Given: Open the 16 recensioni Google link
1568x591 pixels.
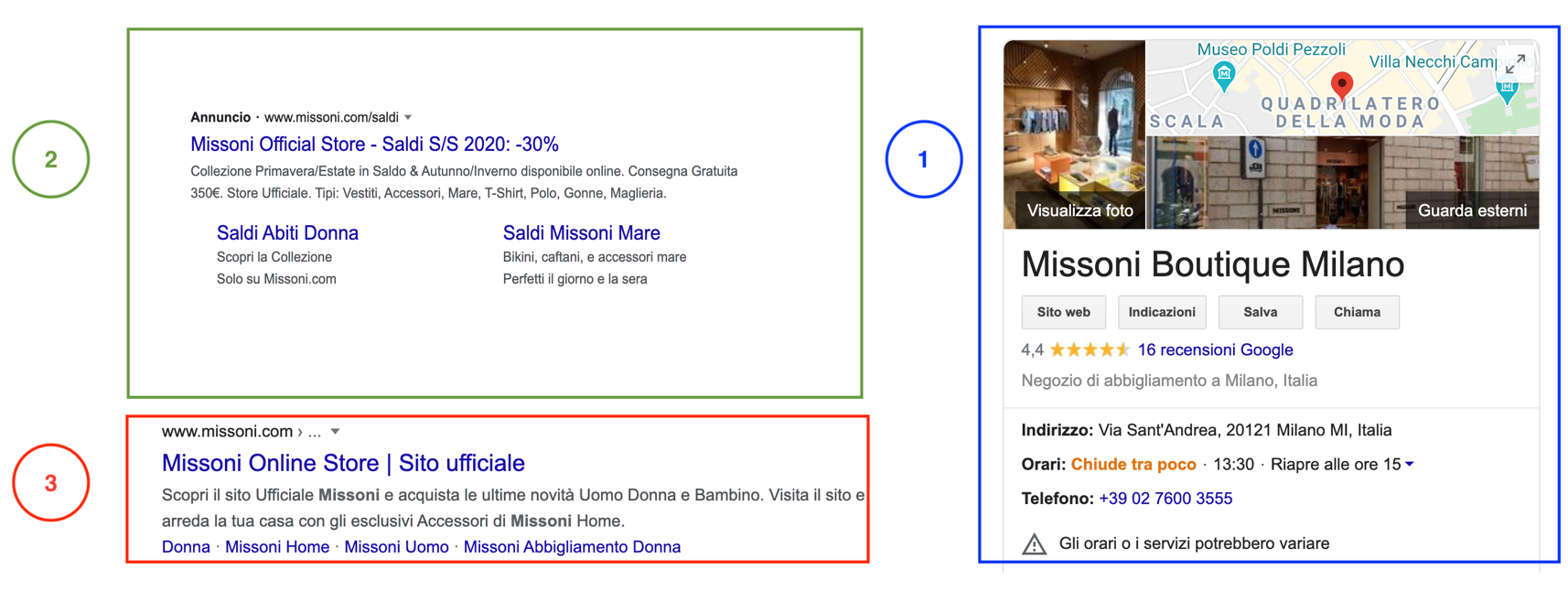Looking at the screenshot, I should [x=1215, y=349].
